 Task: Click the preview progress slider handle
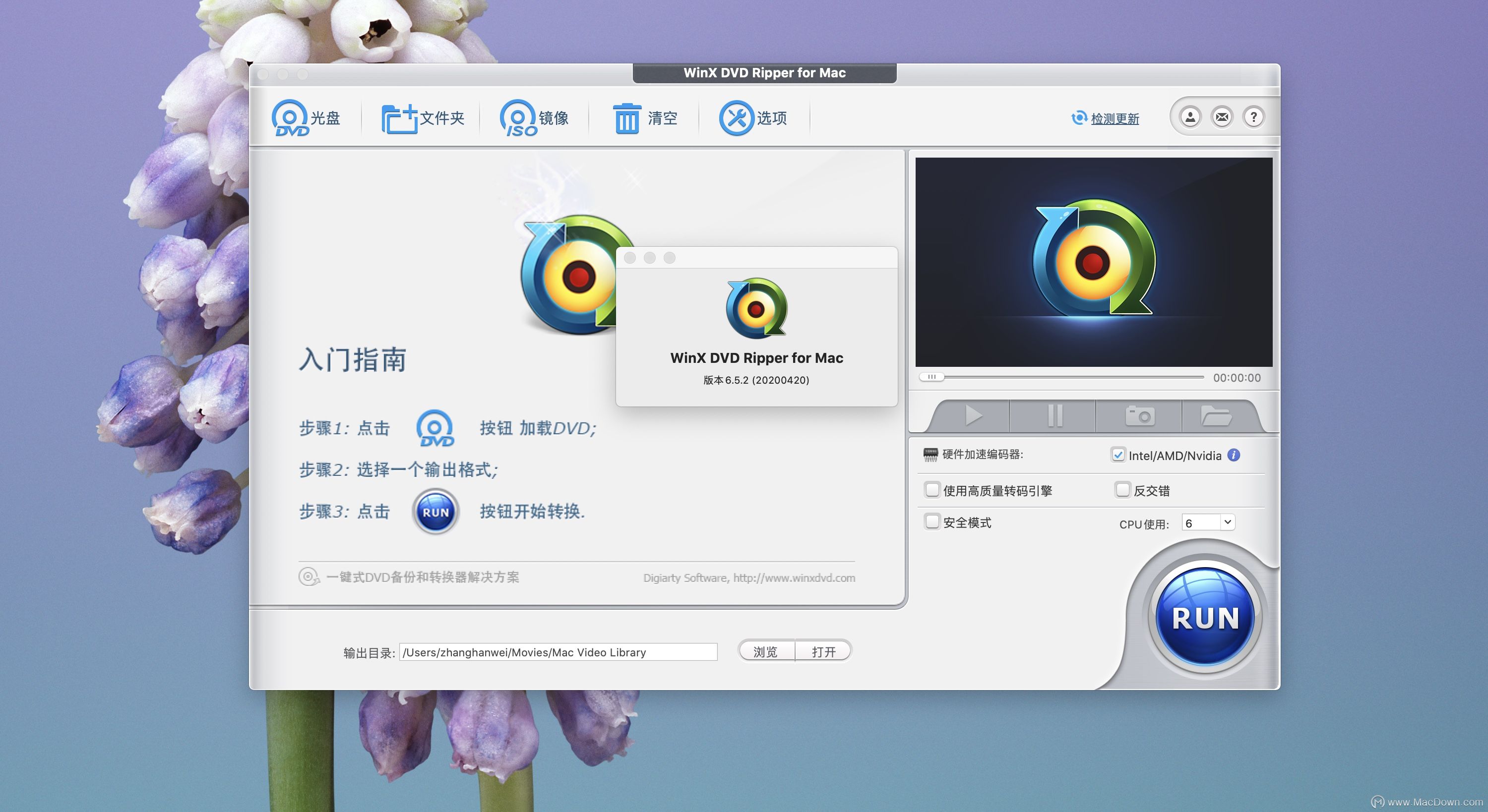click(931, 377)
